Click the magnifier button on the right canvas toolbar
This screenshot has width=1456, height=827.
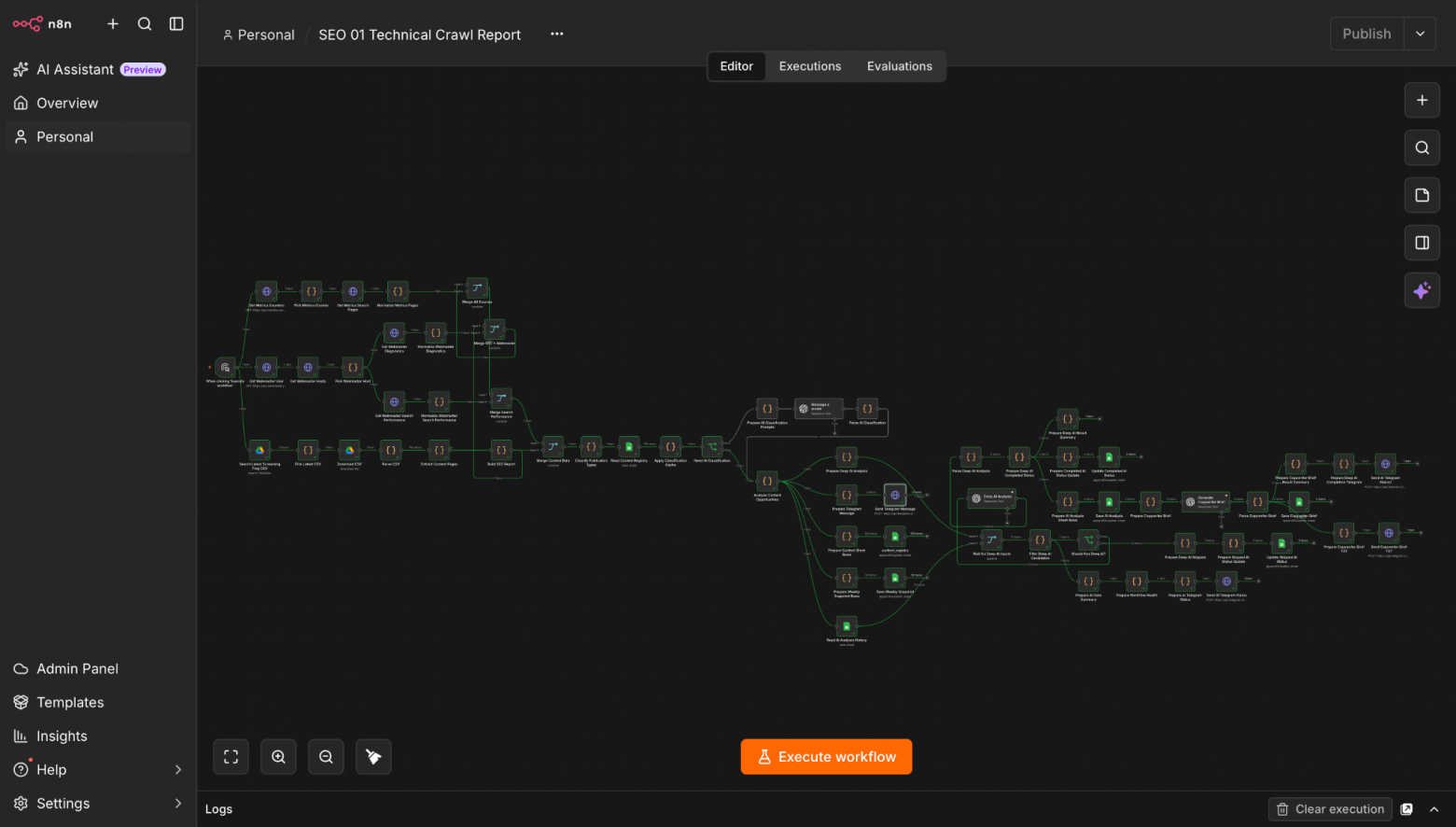point(1421,147)
